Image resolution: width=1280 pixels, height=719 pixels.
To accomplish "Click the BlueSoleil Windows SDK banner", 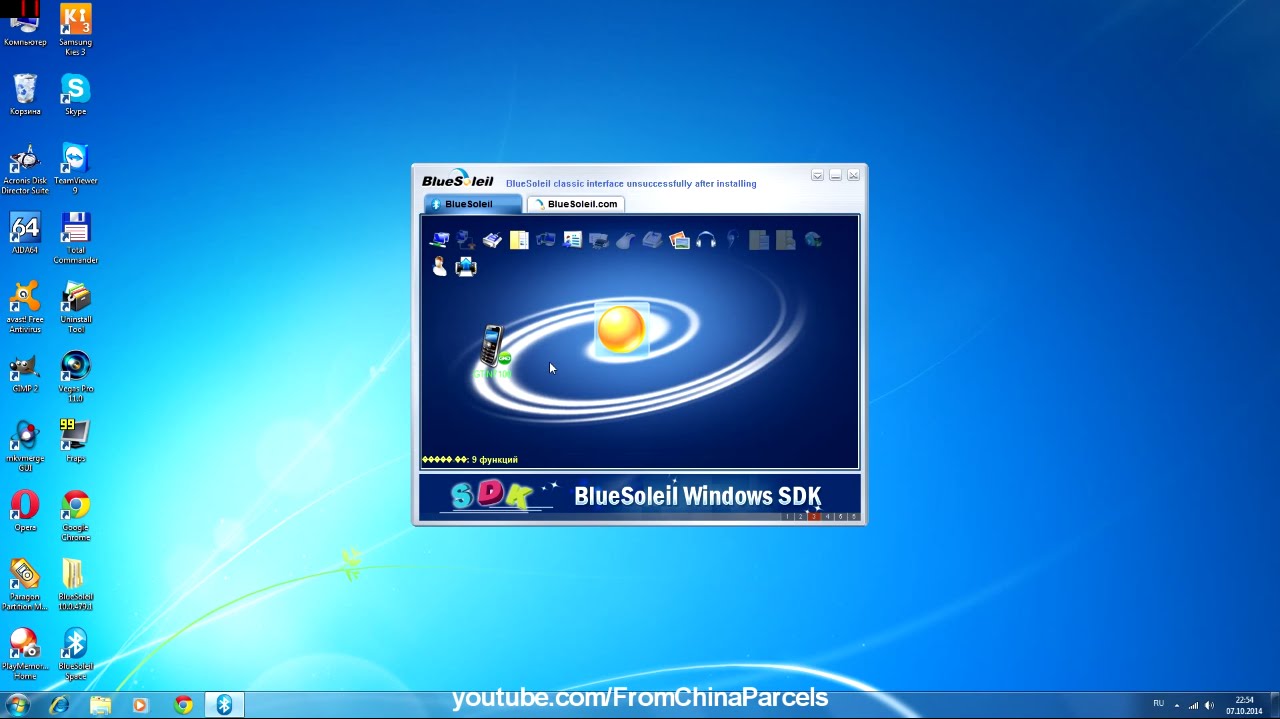I will click(639, 496).
